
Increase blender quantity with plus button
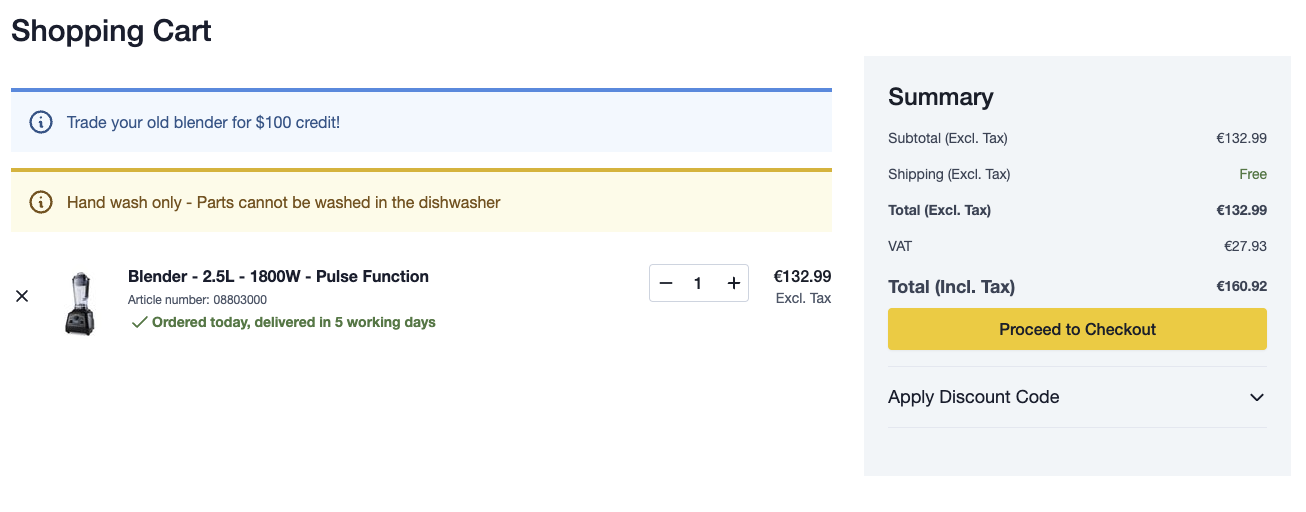(x=733, y=284)
